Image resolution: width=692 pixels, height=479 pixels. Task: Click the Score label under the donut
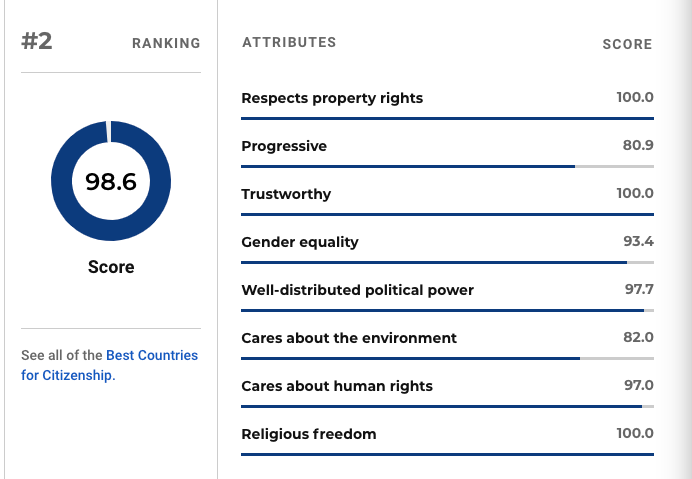click(111, 267)
